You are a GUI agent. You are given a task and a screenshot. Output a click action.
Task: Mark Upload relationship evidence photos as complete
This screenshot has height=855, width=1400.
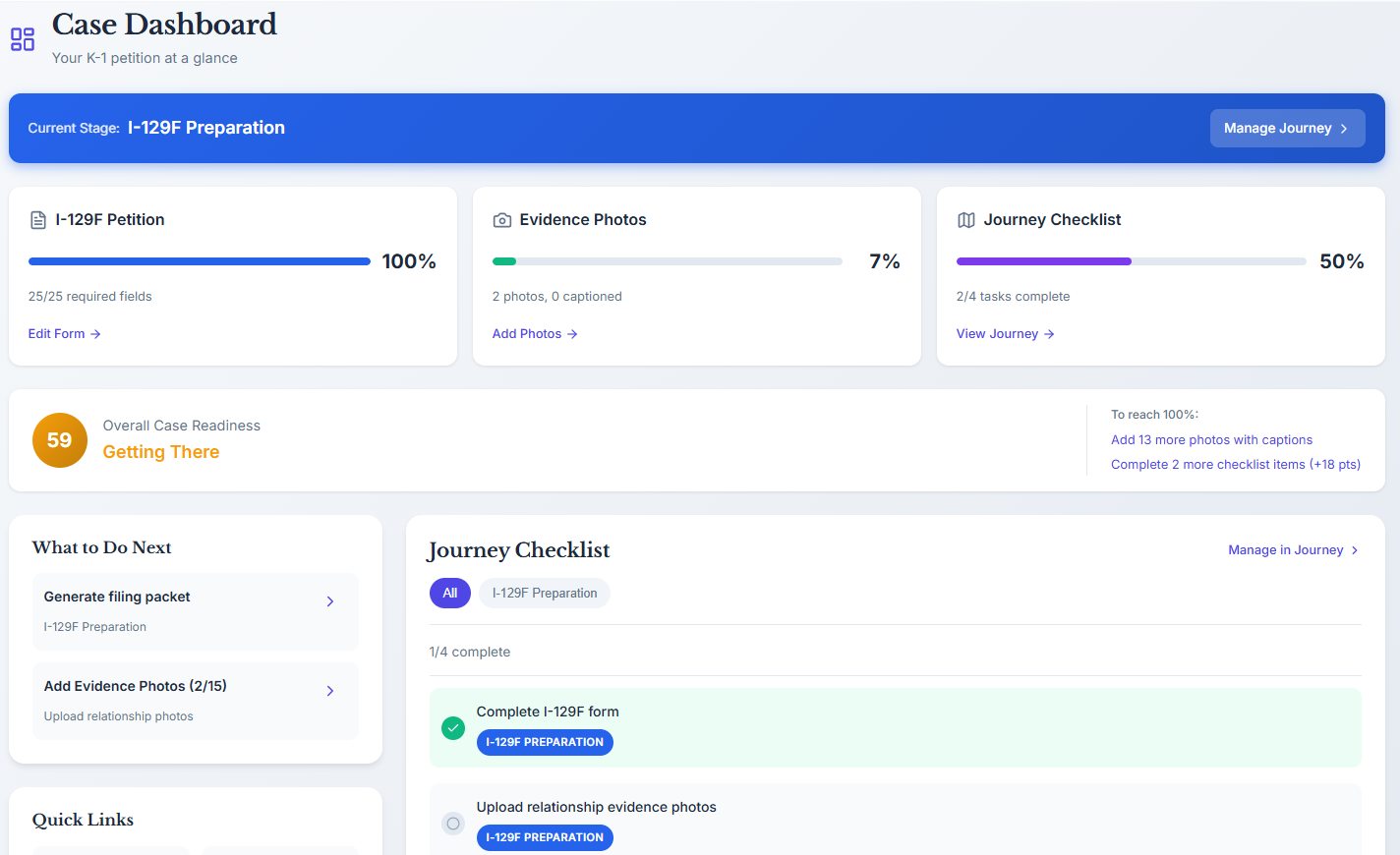452,824
